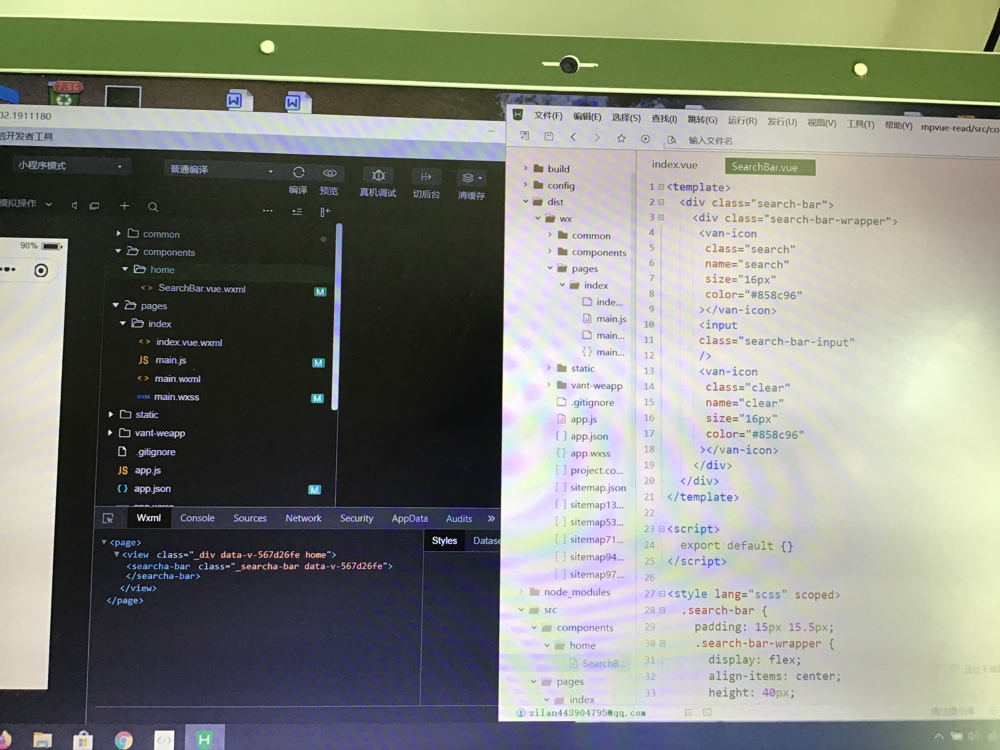Open Microsoft Store from the taskbar
This screenshot has width=1000, height=750.
point(83,740)
